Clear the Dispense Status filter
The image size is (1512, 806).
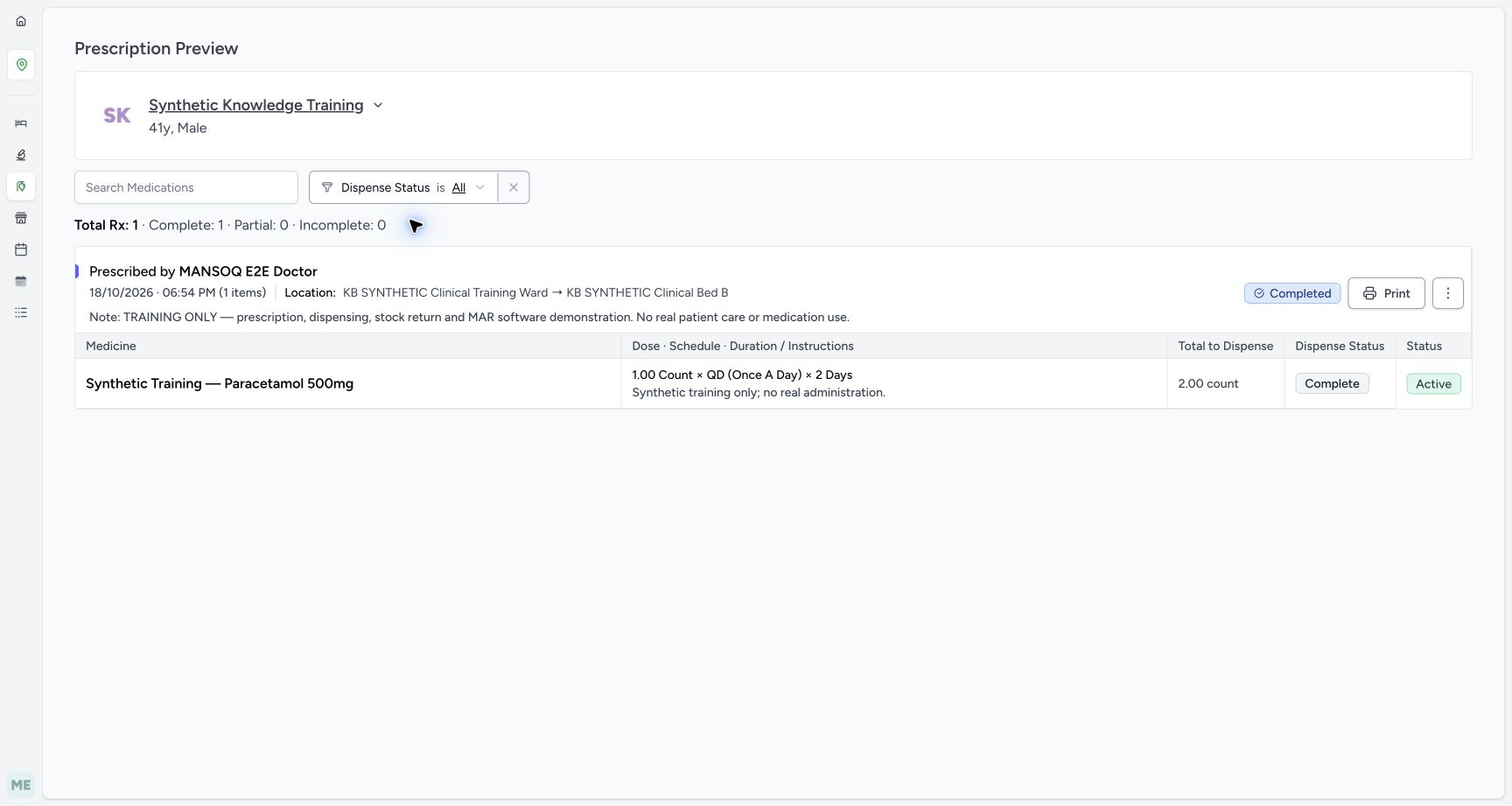[514, 187]
